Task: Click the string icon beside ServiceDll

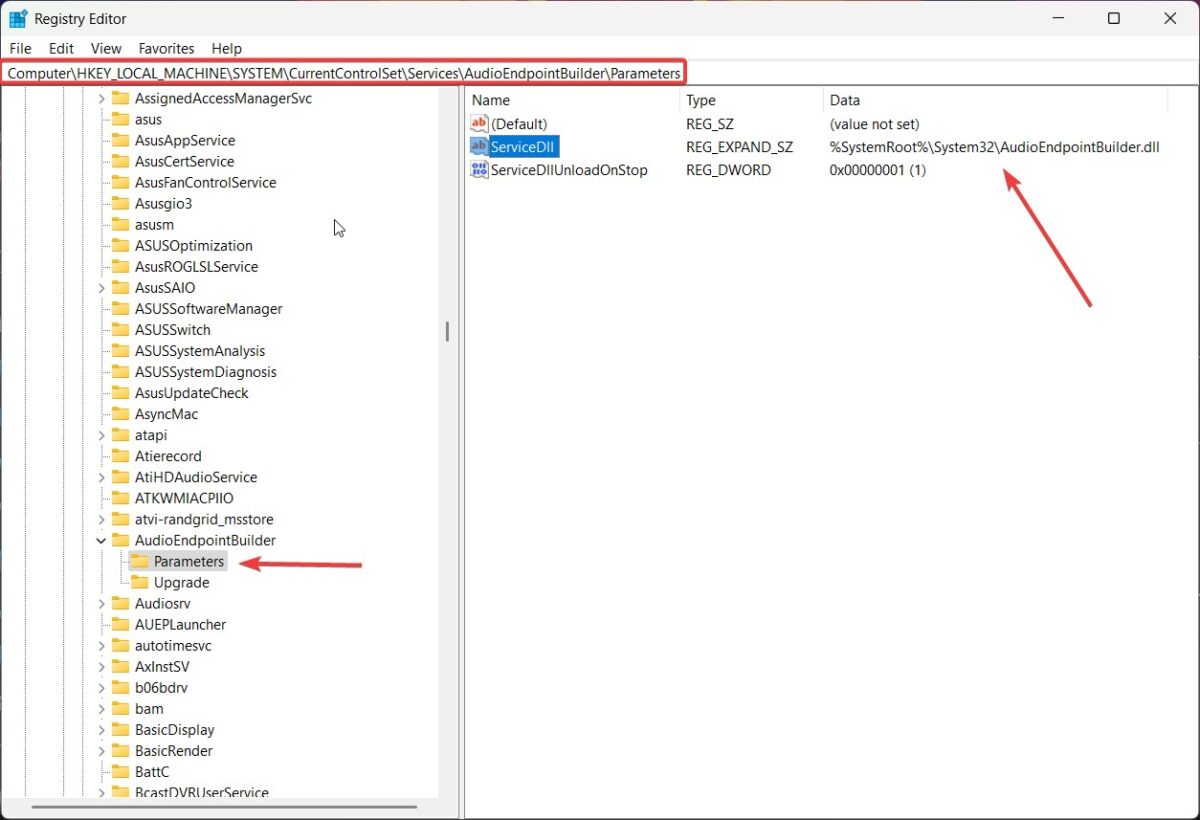Action: point(479,146)
